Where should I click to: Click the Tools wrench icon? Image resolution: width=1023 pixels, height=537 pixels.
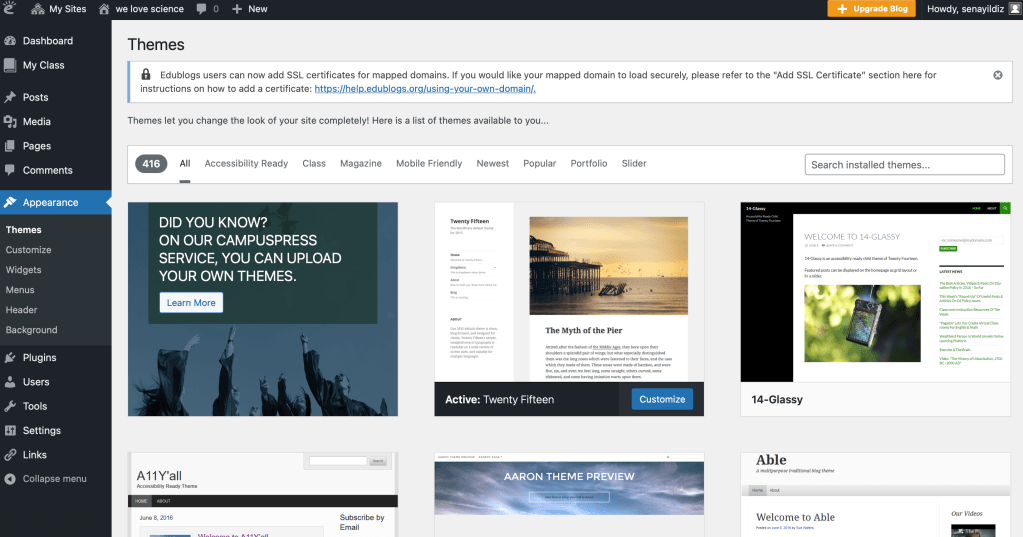pos(10,406)
